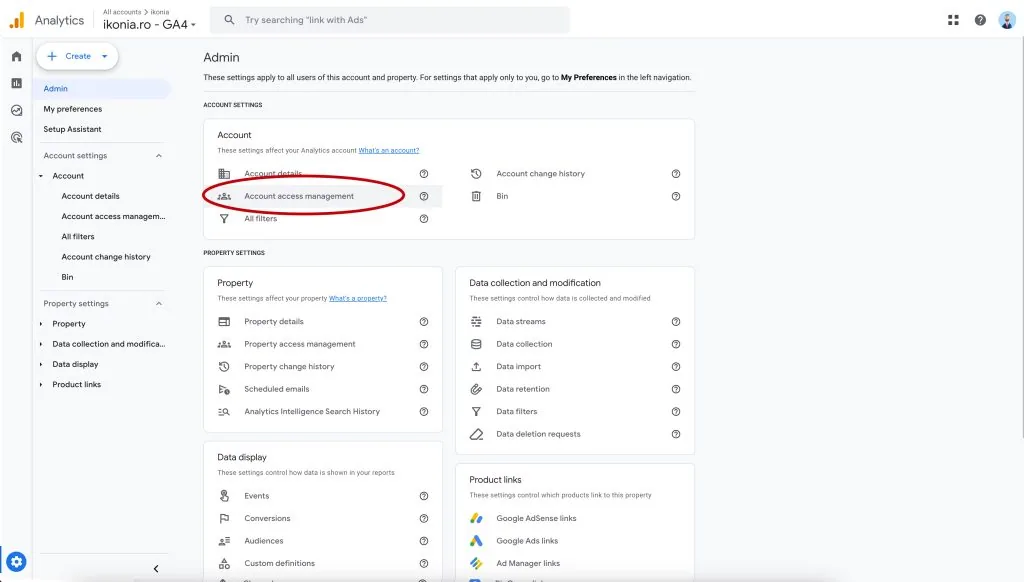Expand the Product links tree item
This screenshot has width=1024, height=582.
point(41,385)
